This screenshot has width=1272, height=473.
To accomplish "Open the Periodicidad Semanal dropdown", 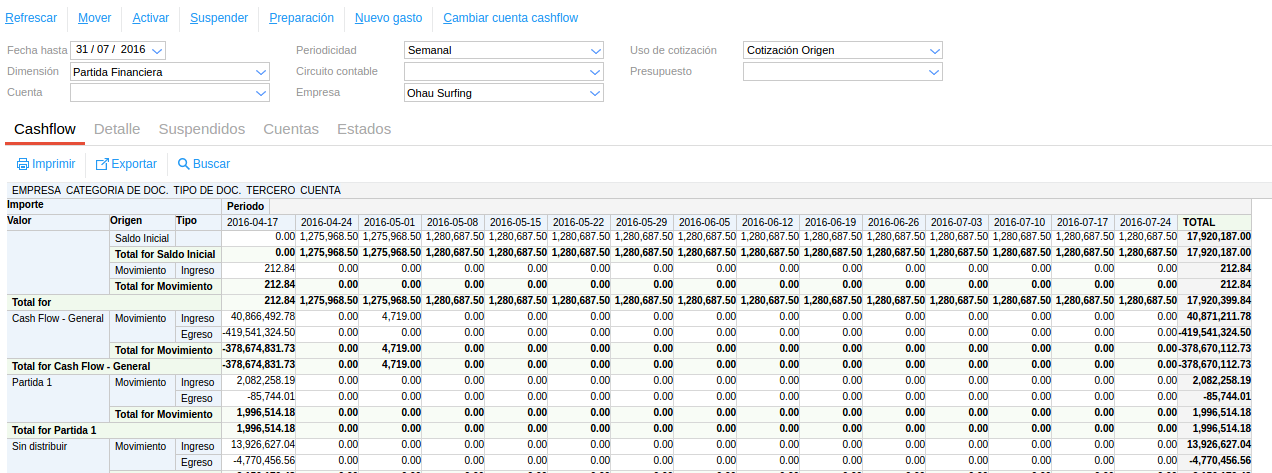I will point(596,50).
